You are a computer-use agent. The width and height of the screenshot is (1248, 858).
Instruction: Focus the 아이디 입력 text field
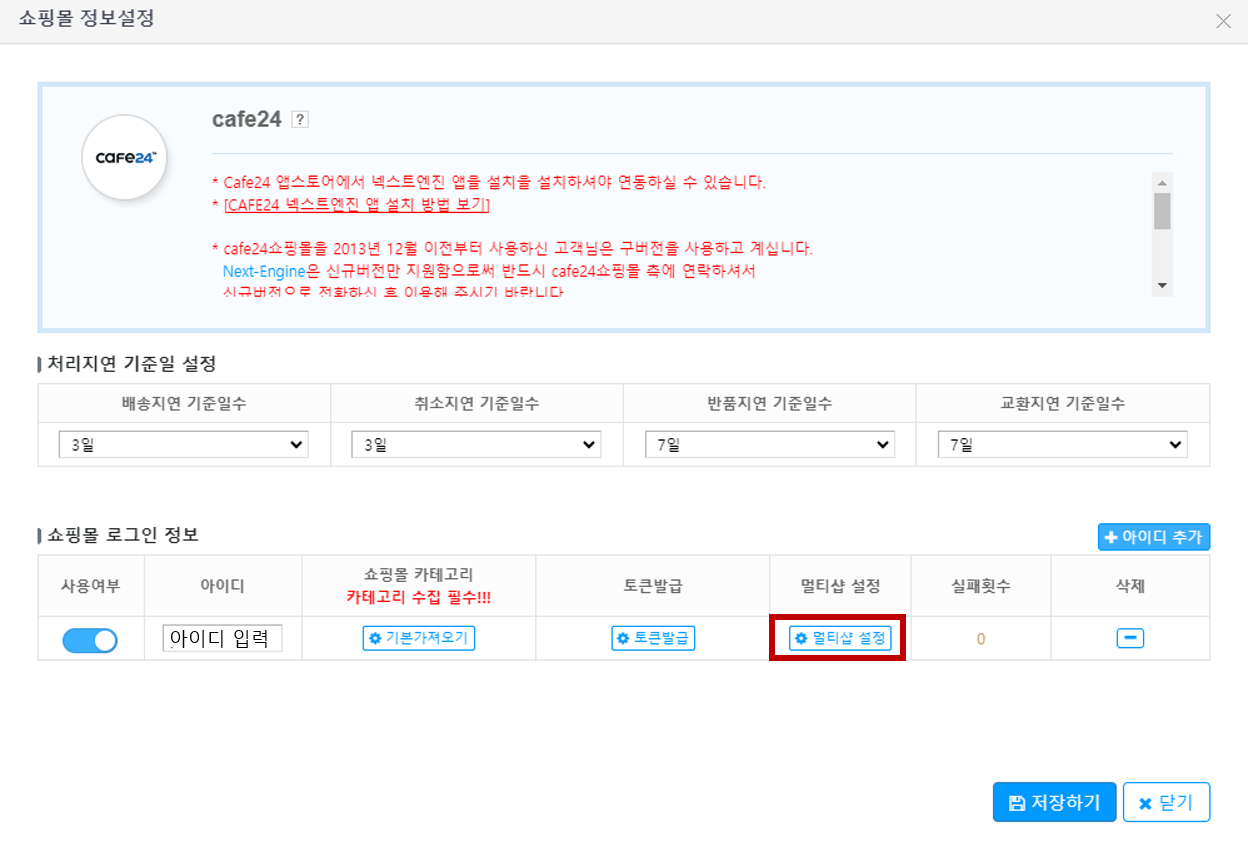(x=223, y=638)
